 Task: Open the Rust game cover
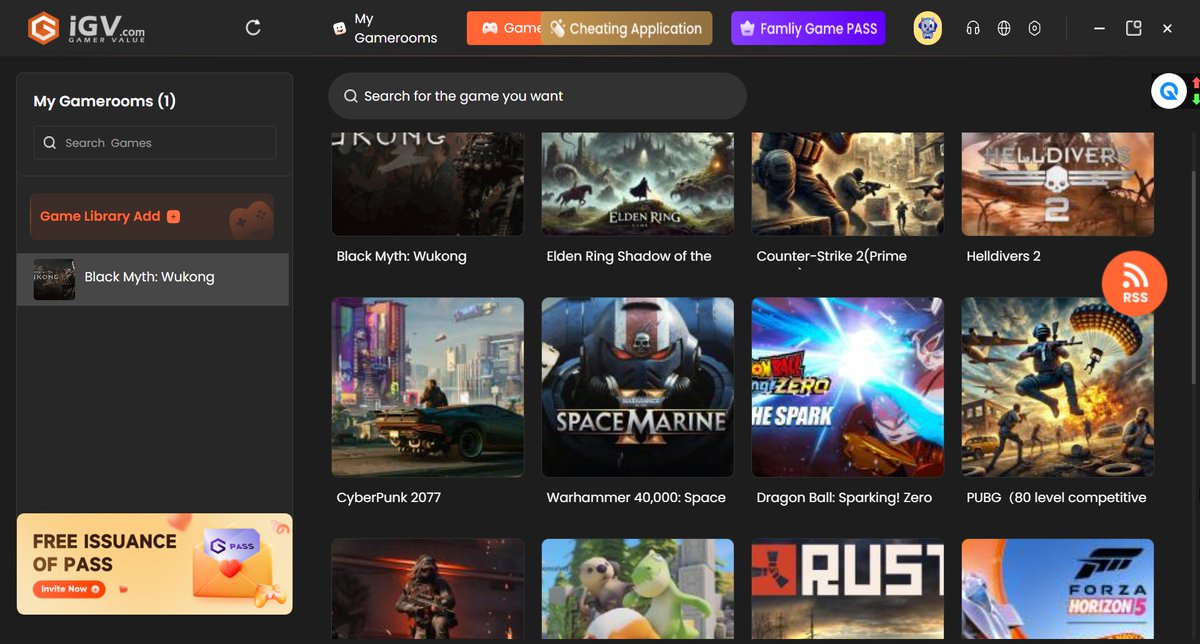(x=847, y=591)
